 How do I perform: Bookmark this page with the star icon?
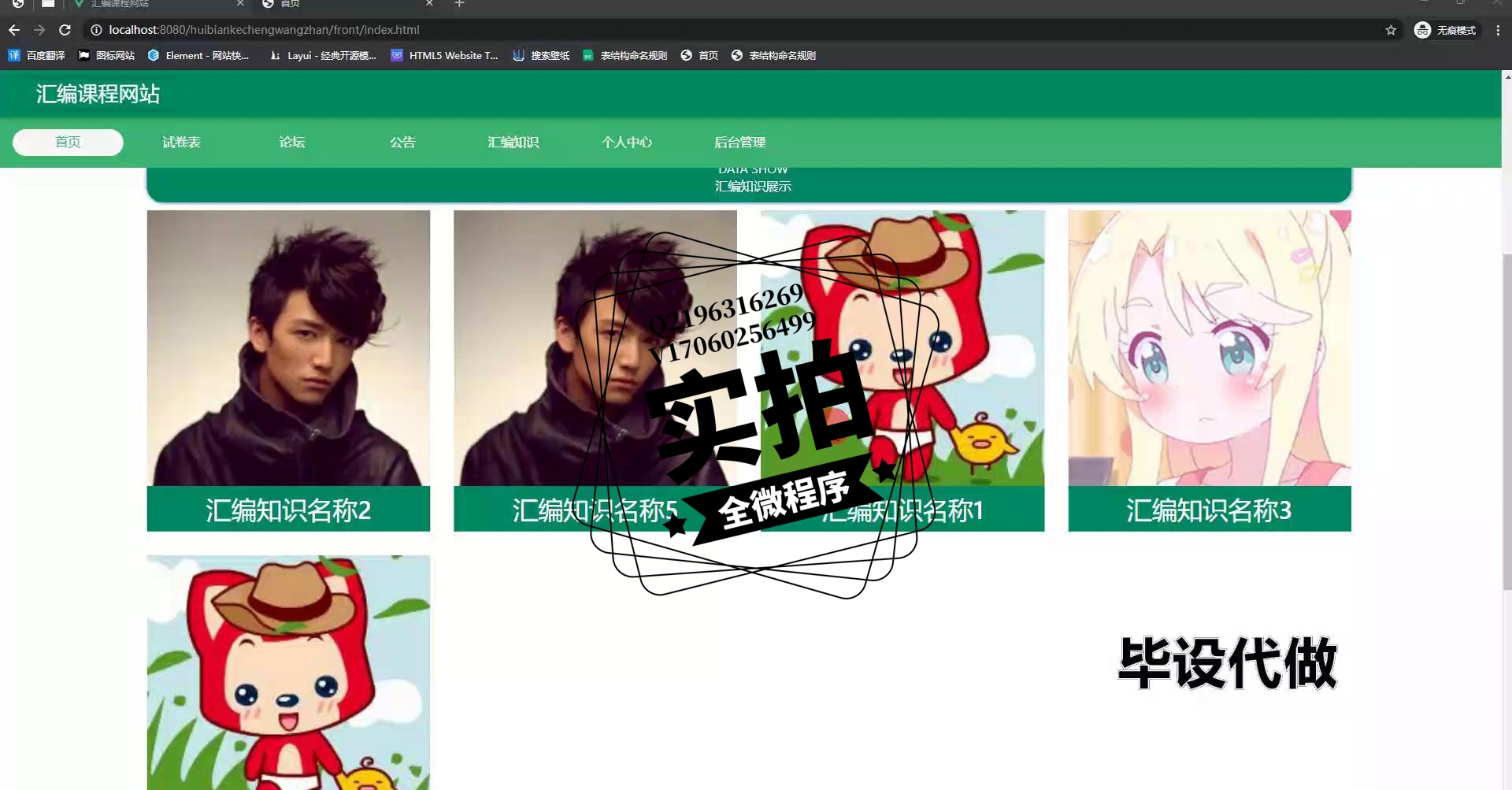pyautogui.click(x=1391, y=30)
